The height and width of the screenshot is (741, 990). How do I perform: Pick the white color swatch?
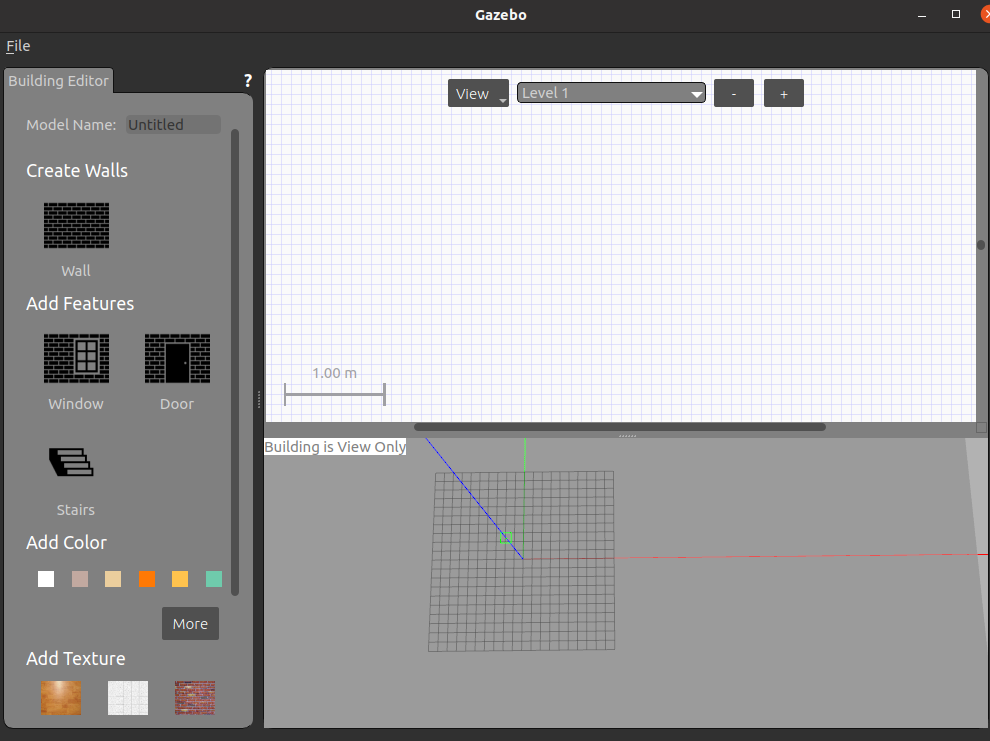coord(46,579)
